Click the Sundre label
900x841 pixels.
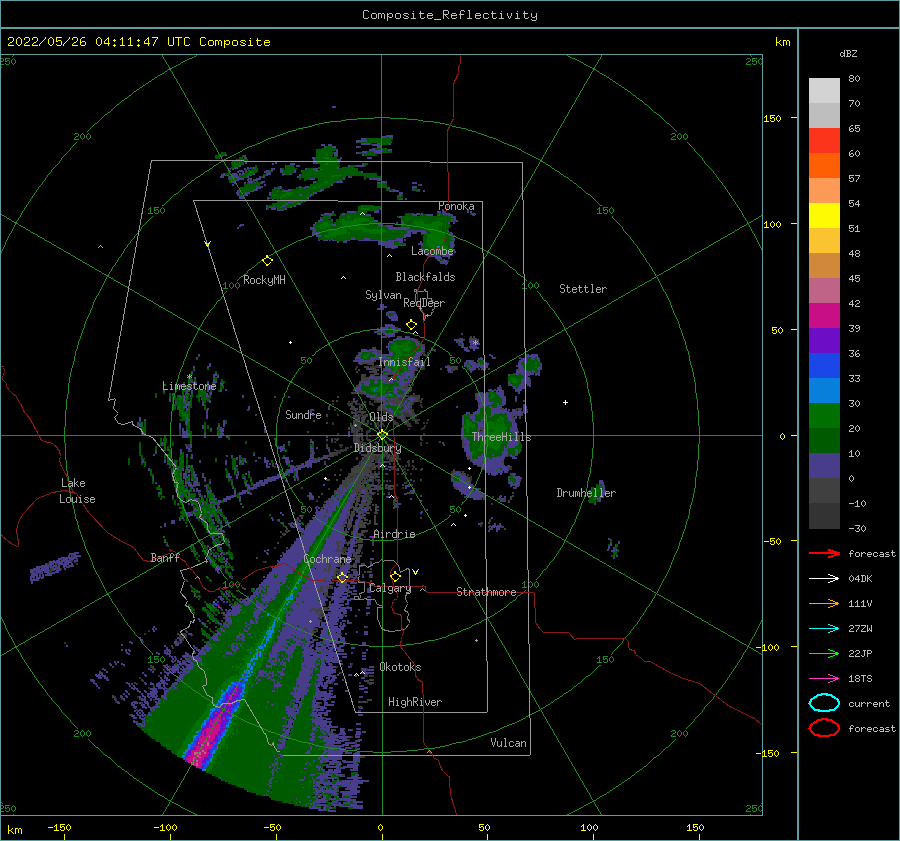click(303, 414)
